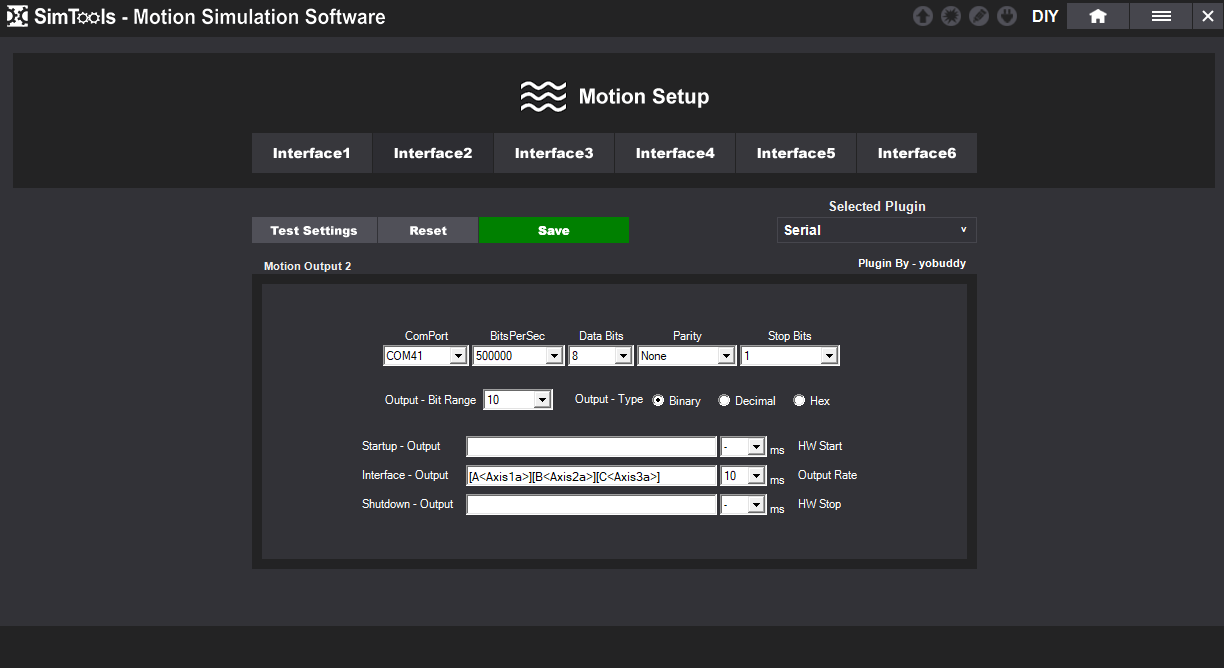Click the starburst icon in the title bar
Viewport: 1224px width, 668px height.
click(951, 17)
